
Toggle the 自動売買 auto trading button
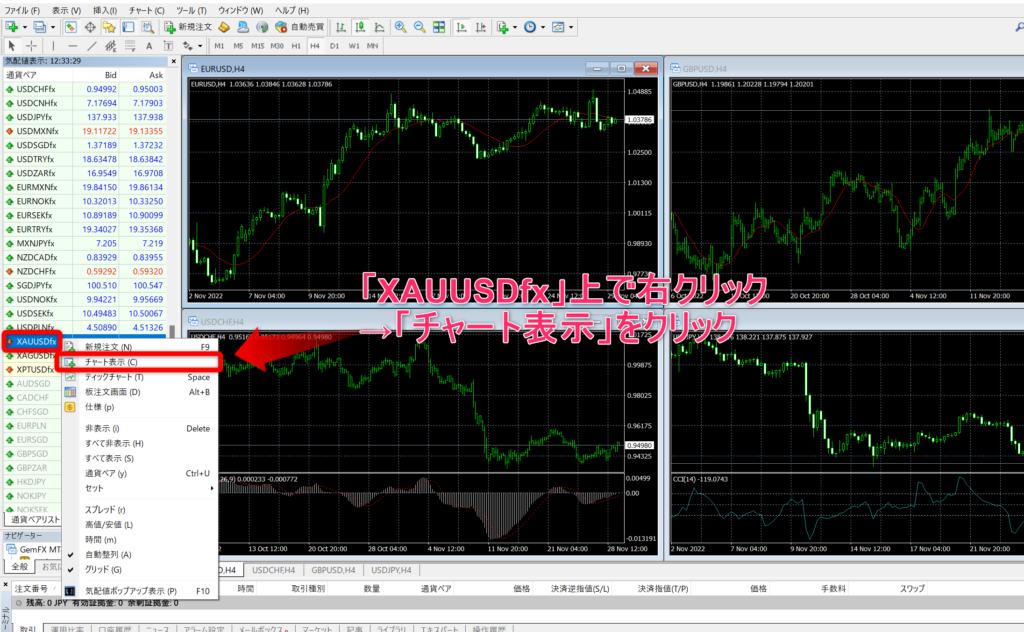tap(292, 27)
